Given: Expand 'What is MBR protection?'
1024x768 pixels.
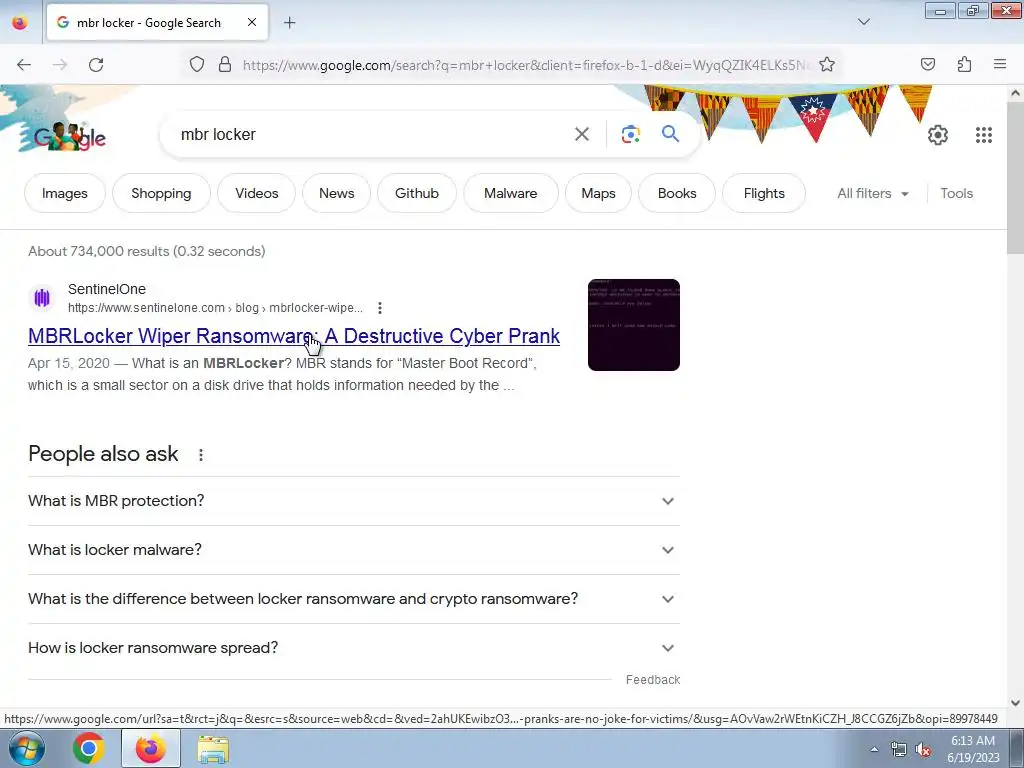Looking at the screenshot, I should pos(353,501).
